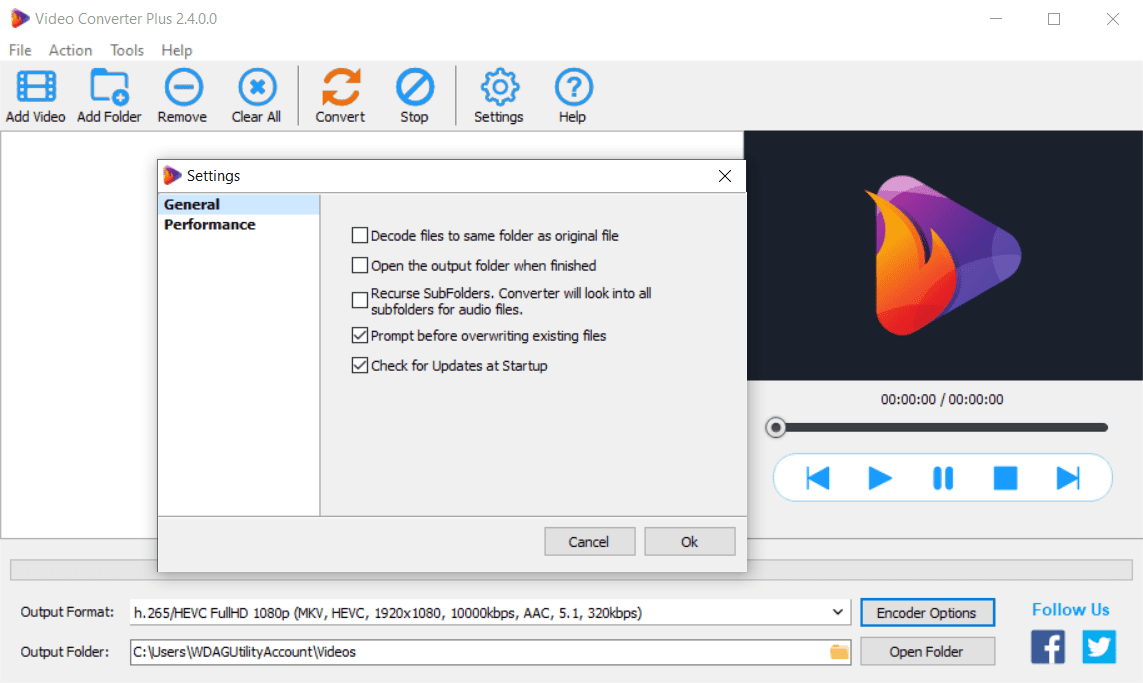This screenshot has height=683, width=1143.
Task: Play the video preview
Action: [x=880, y=478]
